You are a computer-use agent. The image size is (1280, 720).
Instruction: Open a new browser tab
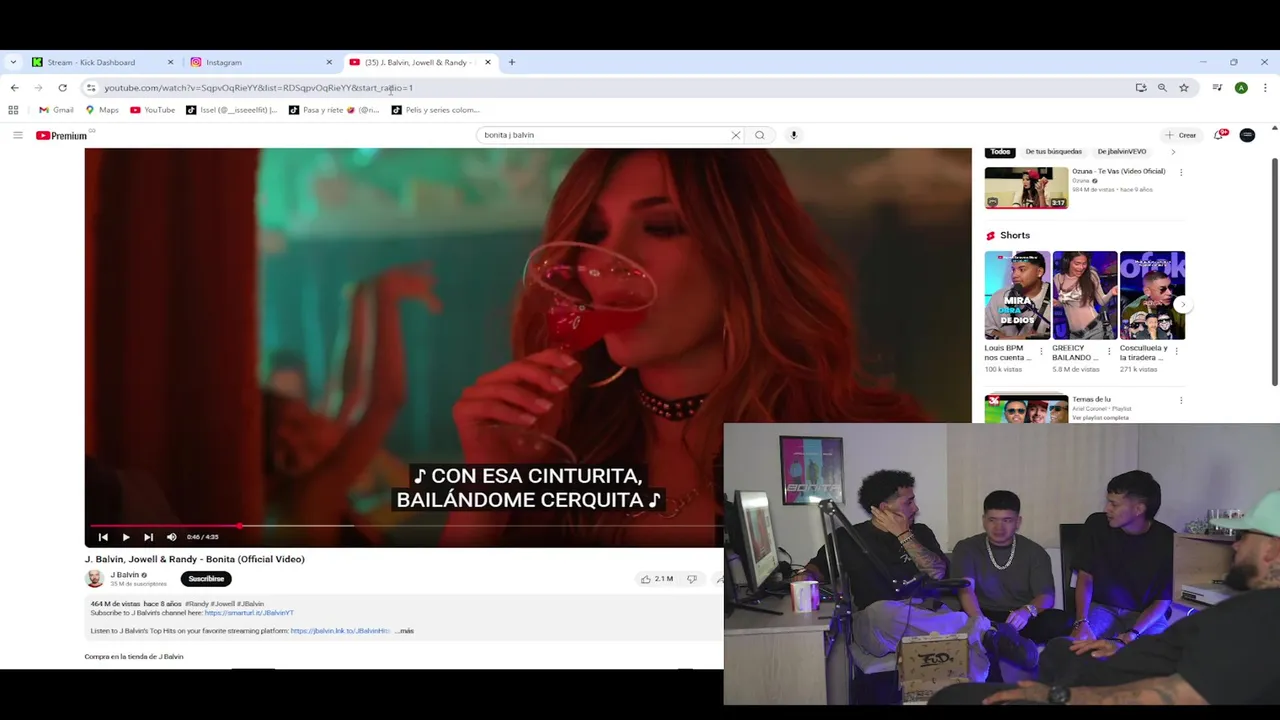[x=511, y=62]
